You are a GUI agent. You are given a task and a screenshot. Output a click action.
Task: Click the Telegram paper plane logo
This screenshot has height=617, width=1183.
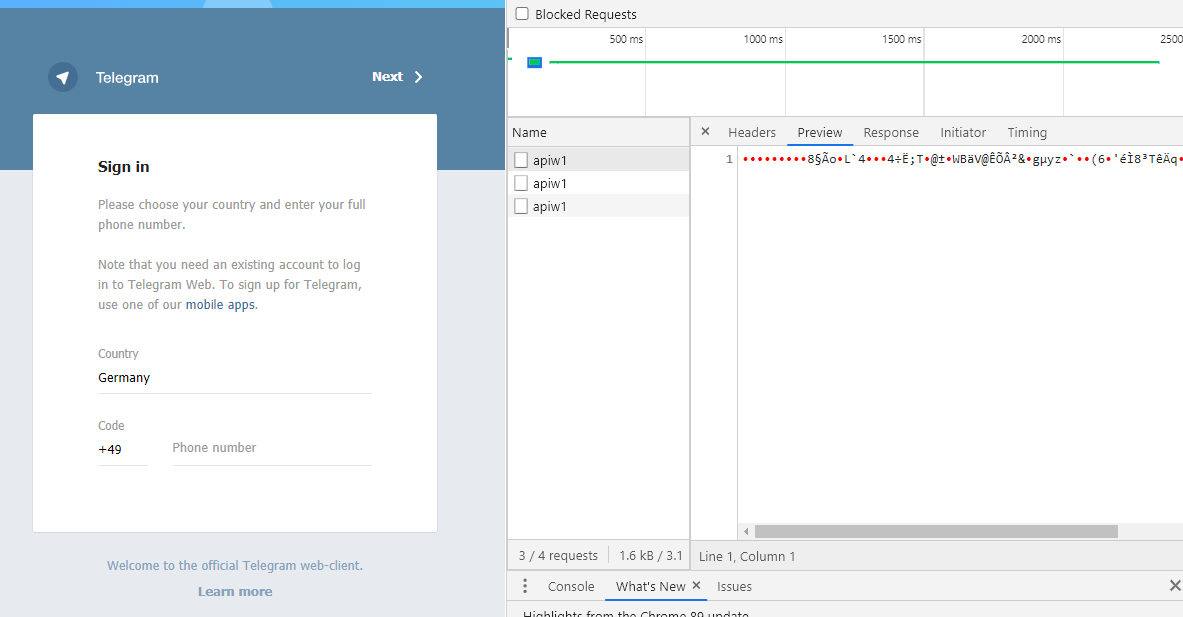pos(63,77)
